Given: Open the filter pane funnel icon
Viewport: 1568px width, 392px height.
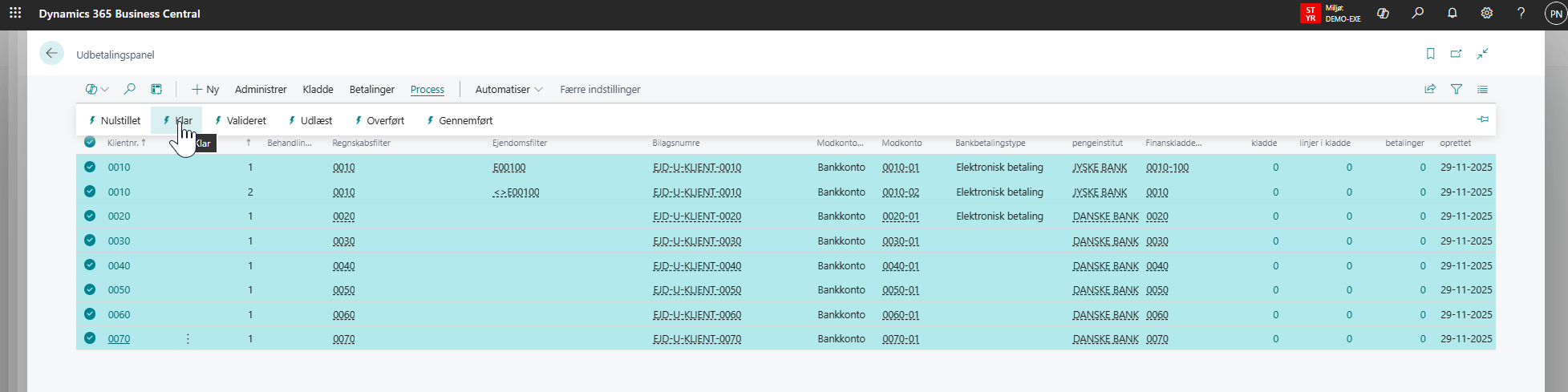Looking at the screenshot, I should click(x=1457, y=90).
